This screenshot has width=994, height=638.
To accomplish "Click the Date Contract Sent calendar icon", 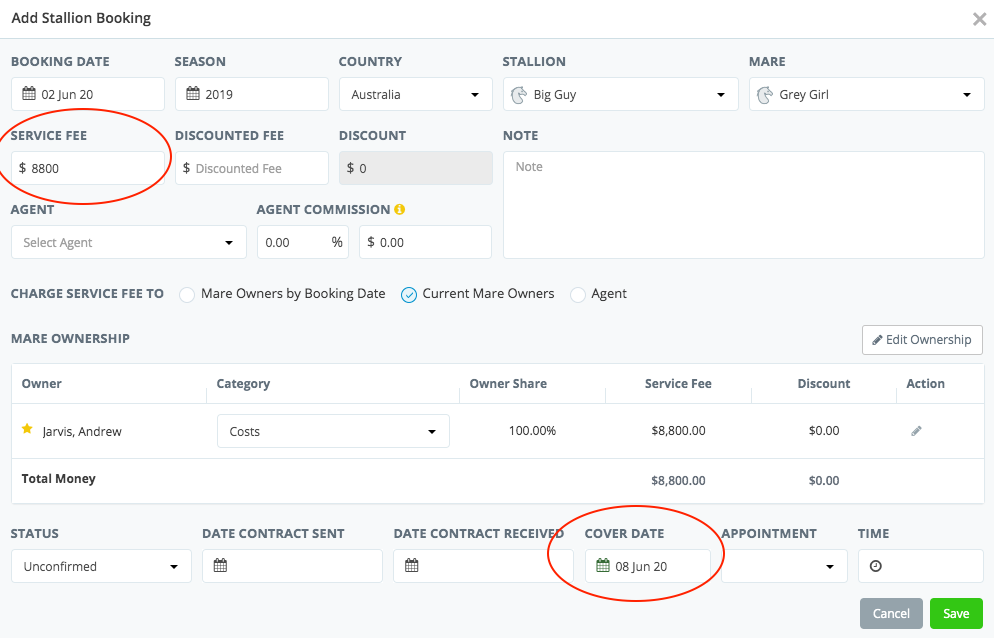I will click(x=220, y=566).
